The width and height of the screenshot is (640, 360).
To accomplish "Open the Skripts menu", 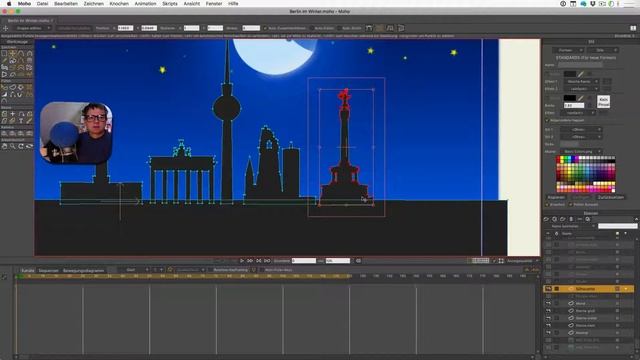I will click(170, 4).
